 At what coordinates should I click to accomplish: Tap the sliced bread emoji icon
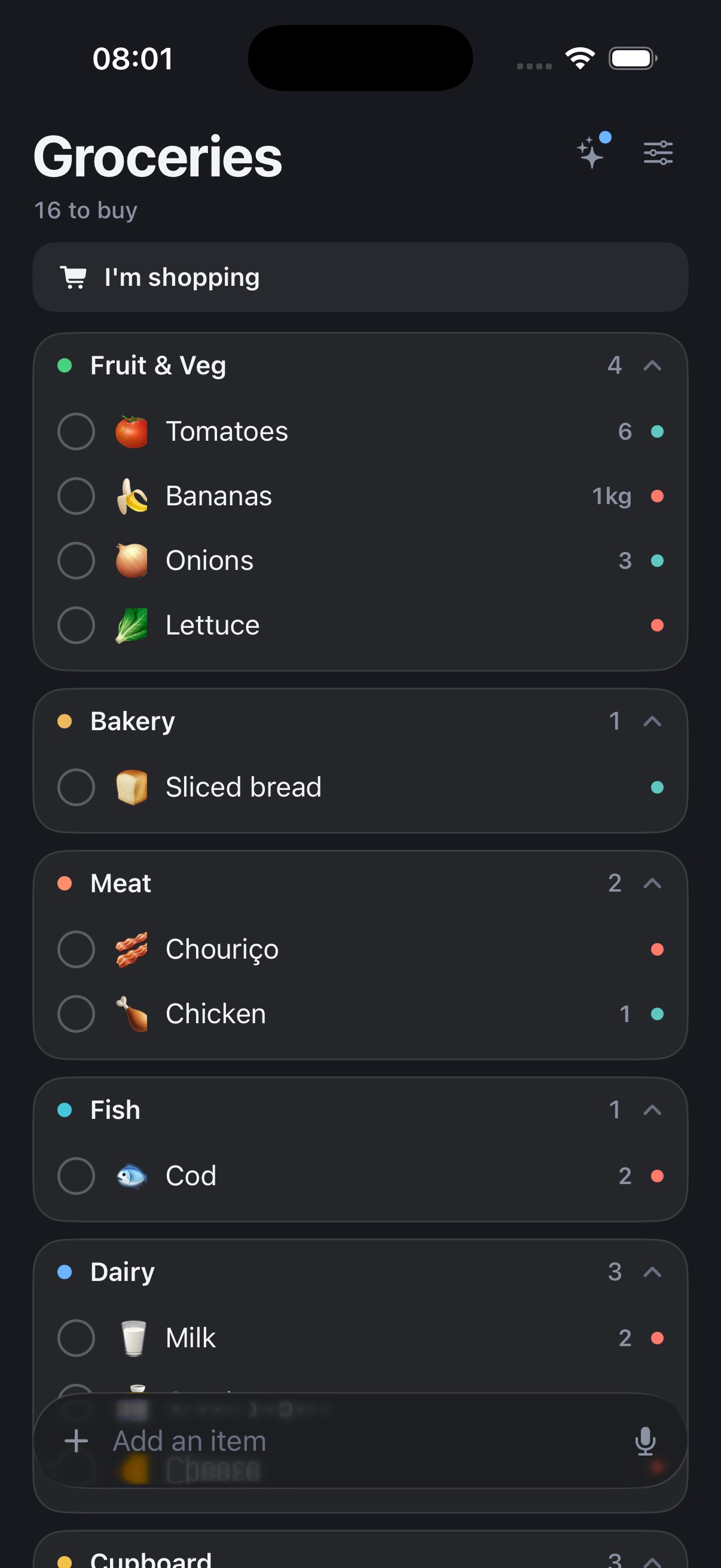(132, 787)
